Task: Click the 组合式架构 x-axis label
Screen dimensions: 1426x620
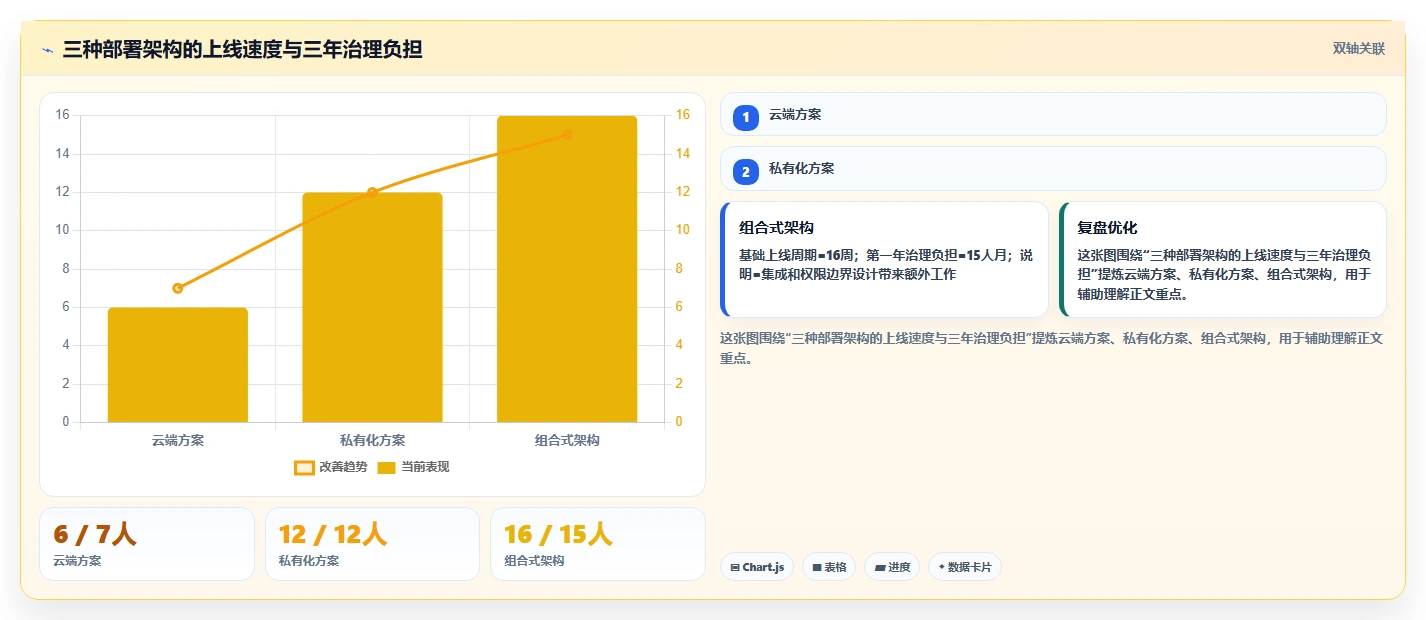Action: pyautogui.click(x=567, y=440)
